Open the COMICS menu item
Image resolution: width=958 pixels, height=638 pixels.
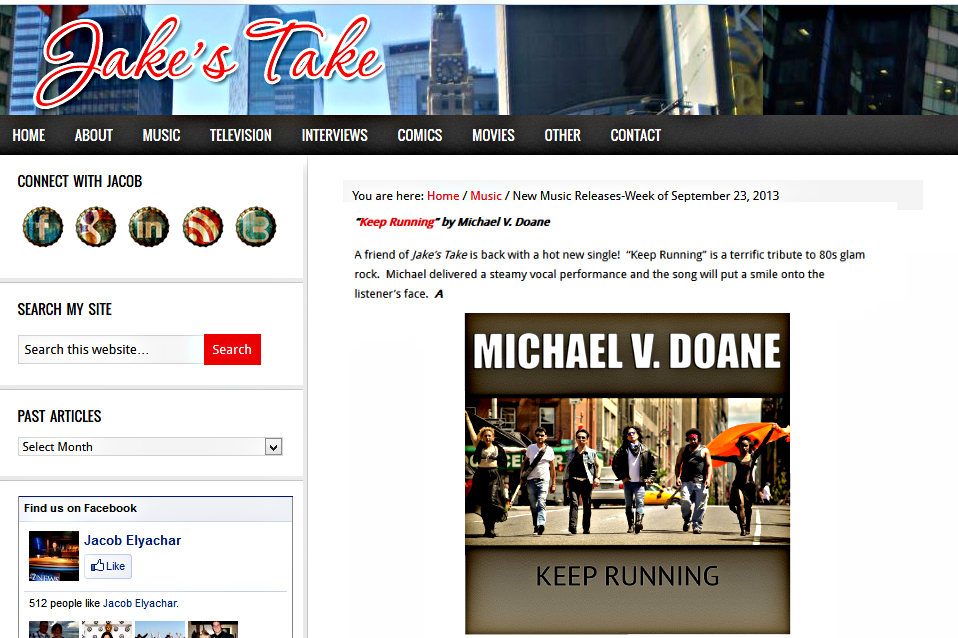coord(420,135)
